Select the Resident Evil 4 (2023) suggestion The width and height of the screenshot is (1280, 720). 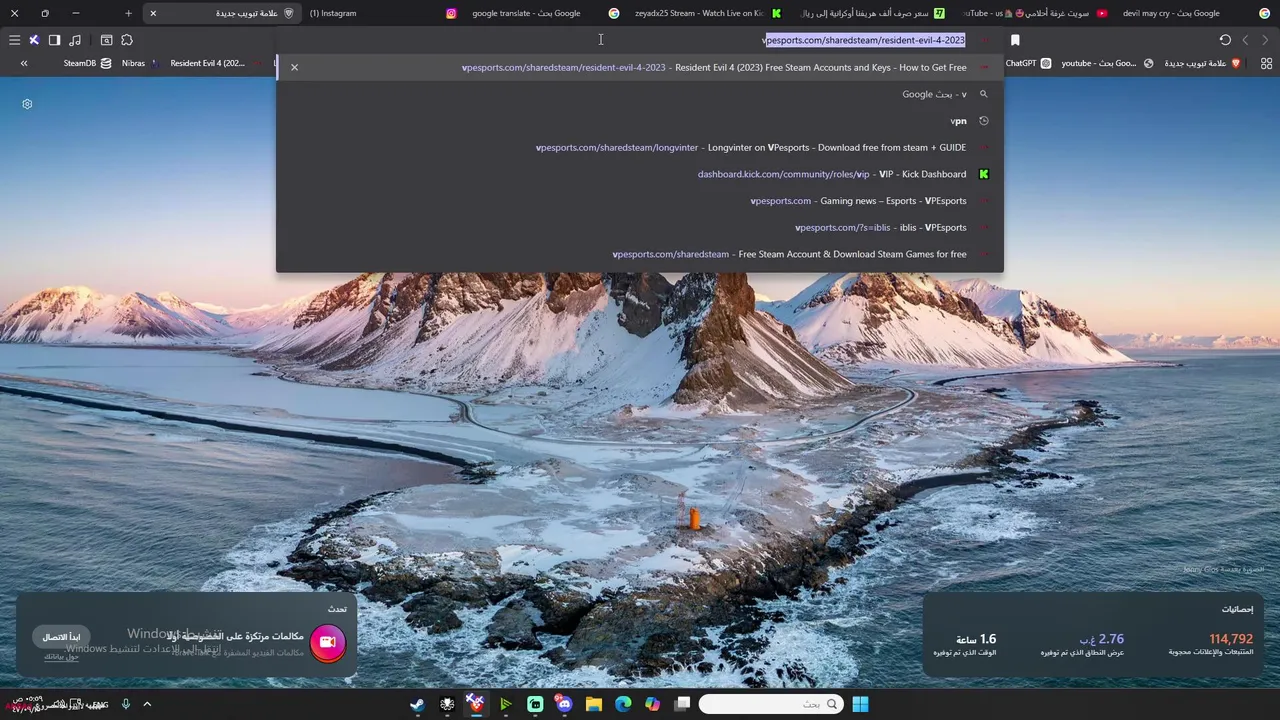pyautogui.click(x=640, y=67)
